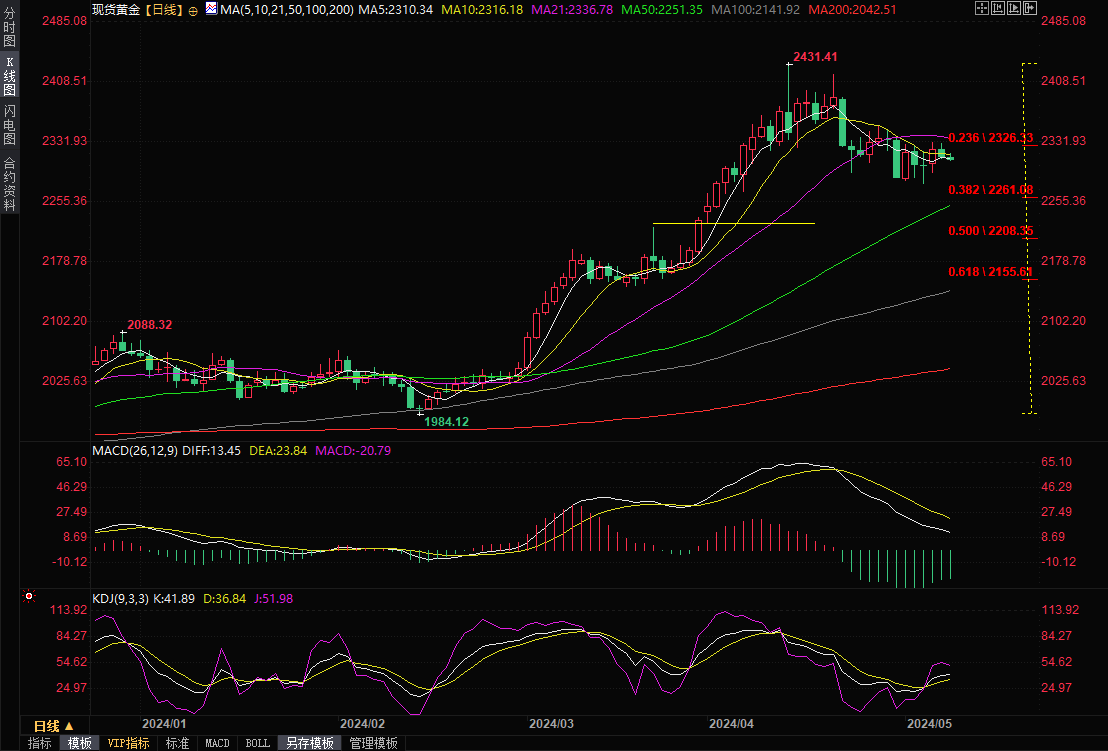Select the 指标 bottom tab

[x=40, y=743]
